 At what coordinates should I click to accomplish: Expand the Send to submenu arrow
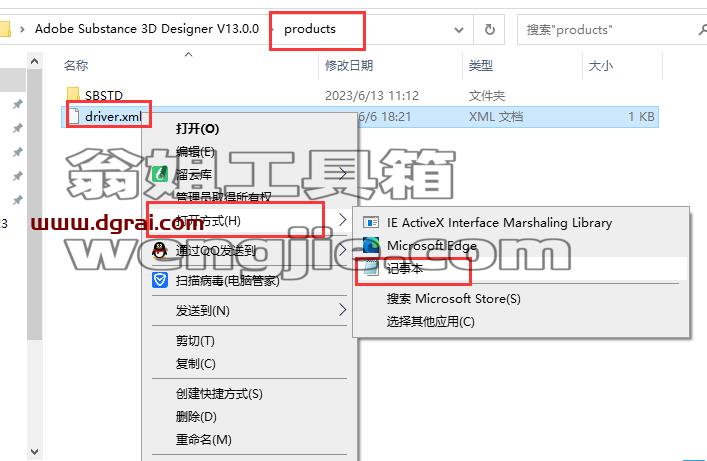(342, 310)
